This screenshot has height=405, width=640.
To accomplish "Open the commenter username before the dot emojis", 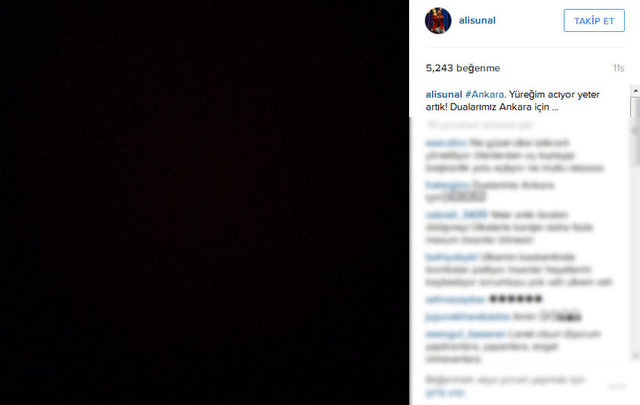I will point(455,299).
